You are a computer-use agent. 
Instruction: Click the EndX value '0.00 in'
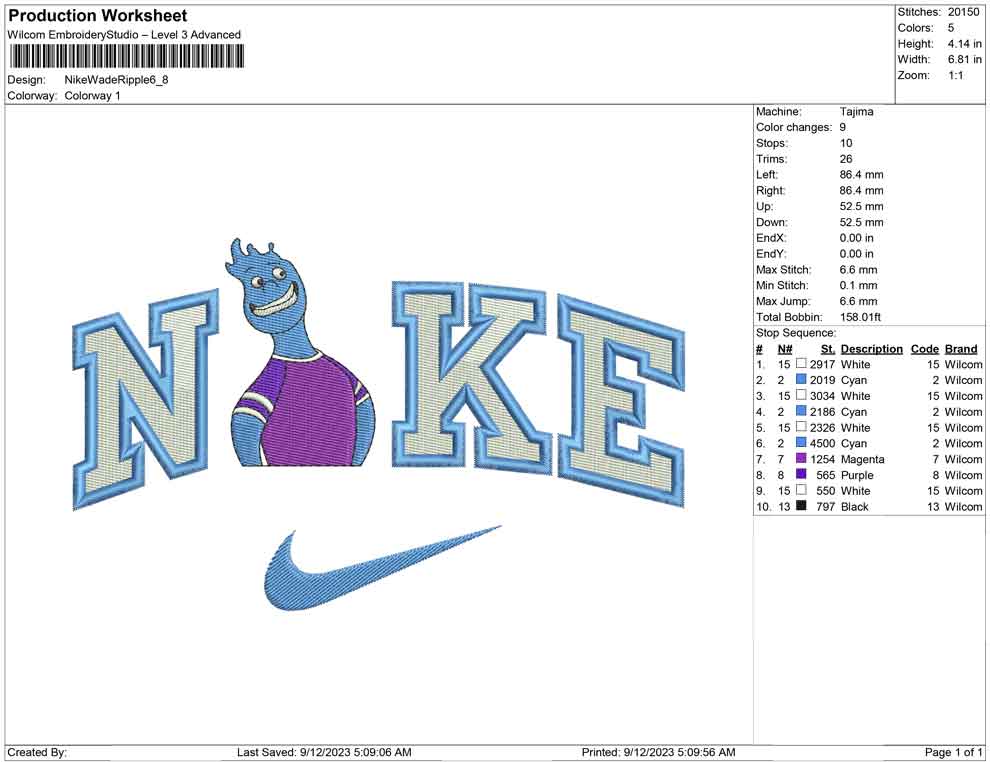[857, 238]
